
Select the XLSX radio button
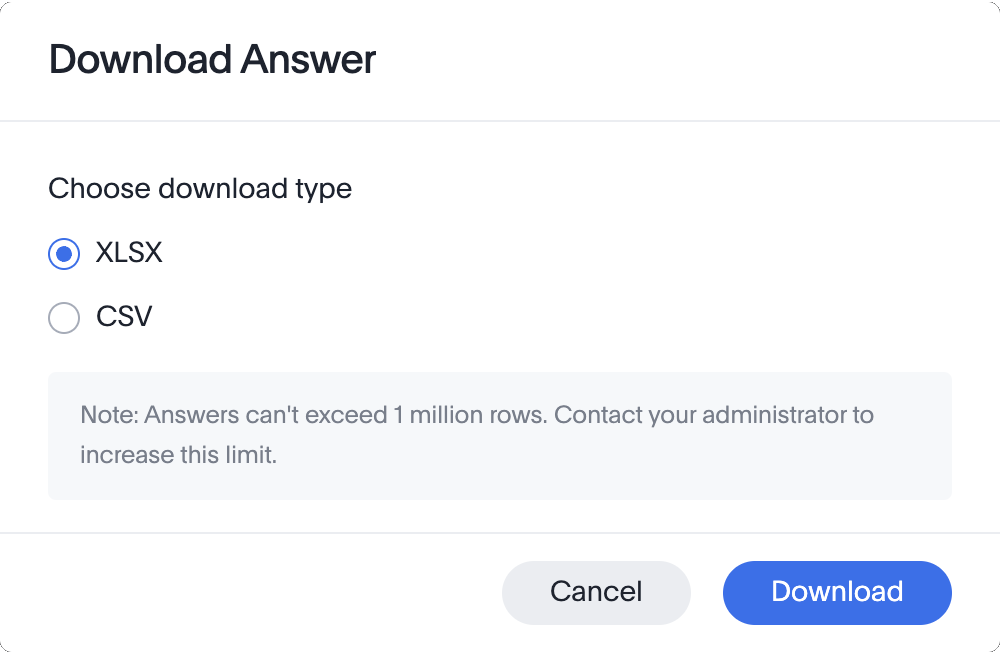tap(64, 254)
